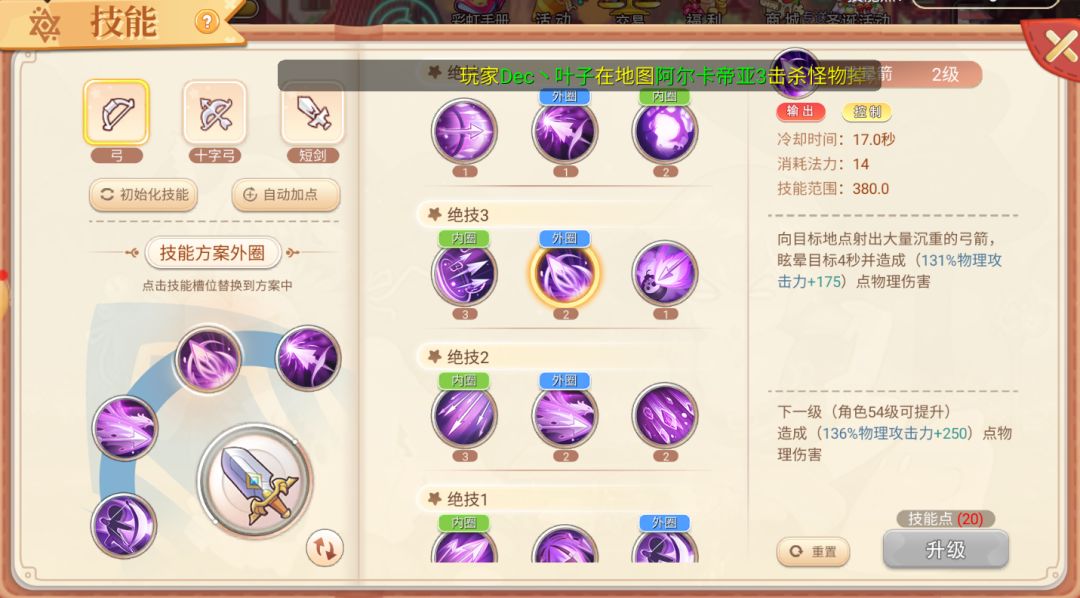Select the 输出 damage tag
The image size is (1080, 598).
tap(800, 112)
